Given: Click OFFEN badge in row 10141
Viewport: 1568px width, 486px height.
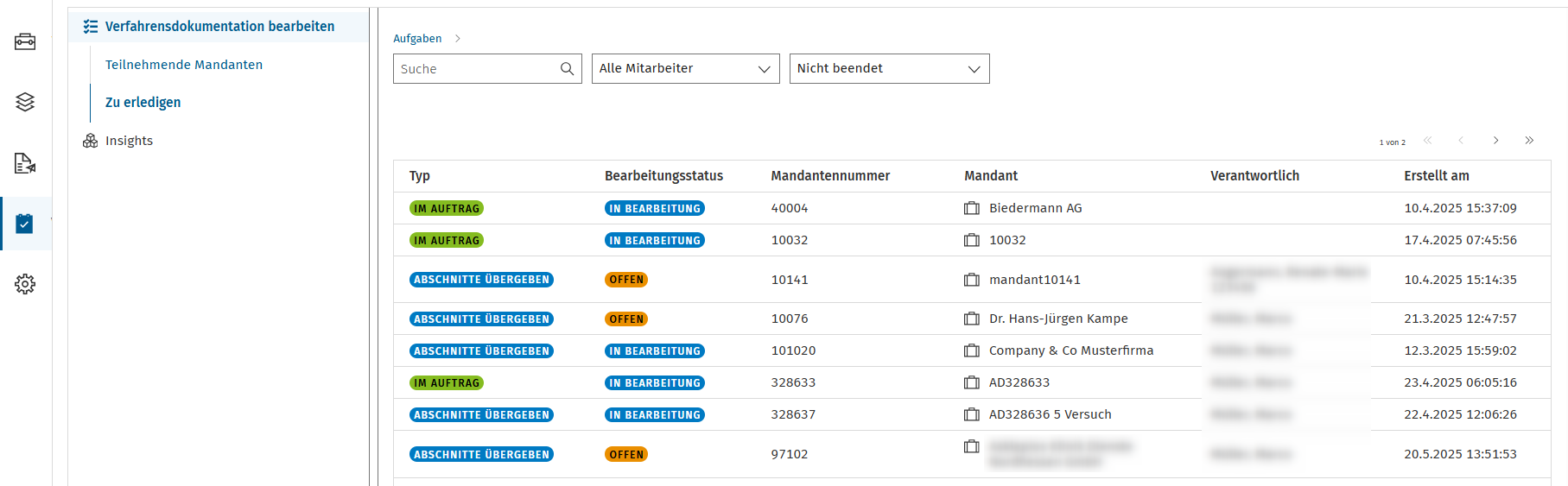Looking at the screenshot, I should (x=626, y=280).
